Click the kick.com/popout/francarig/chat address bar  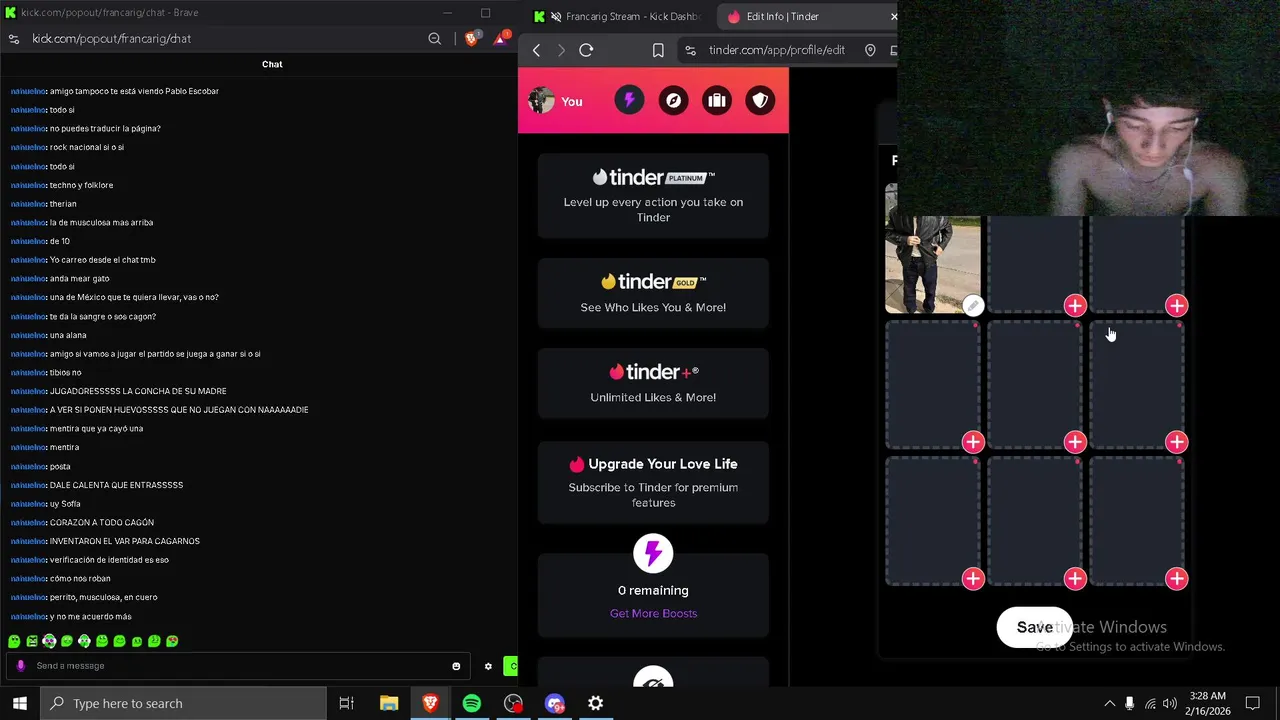click(x=112, y=38)
